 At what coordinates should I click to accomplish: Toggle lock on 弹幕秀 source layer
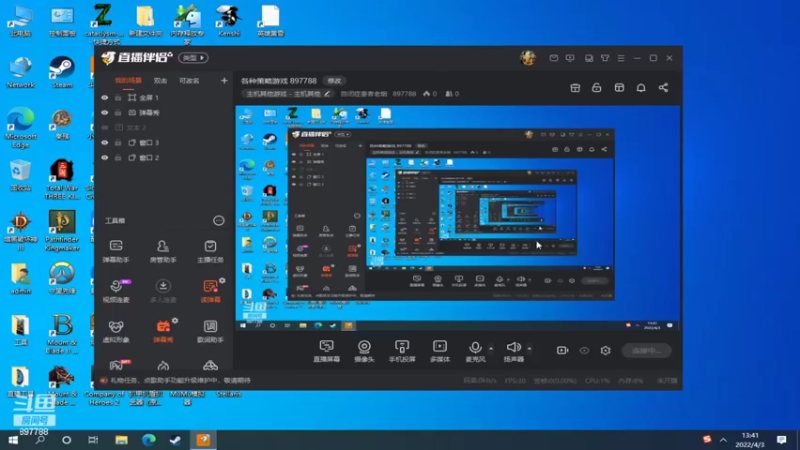(x=118, y=113)
